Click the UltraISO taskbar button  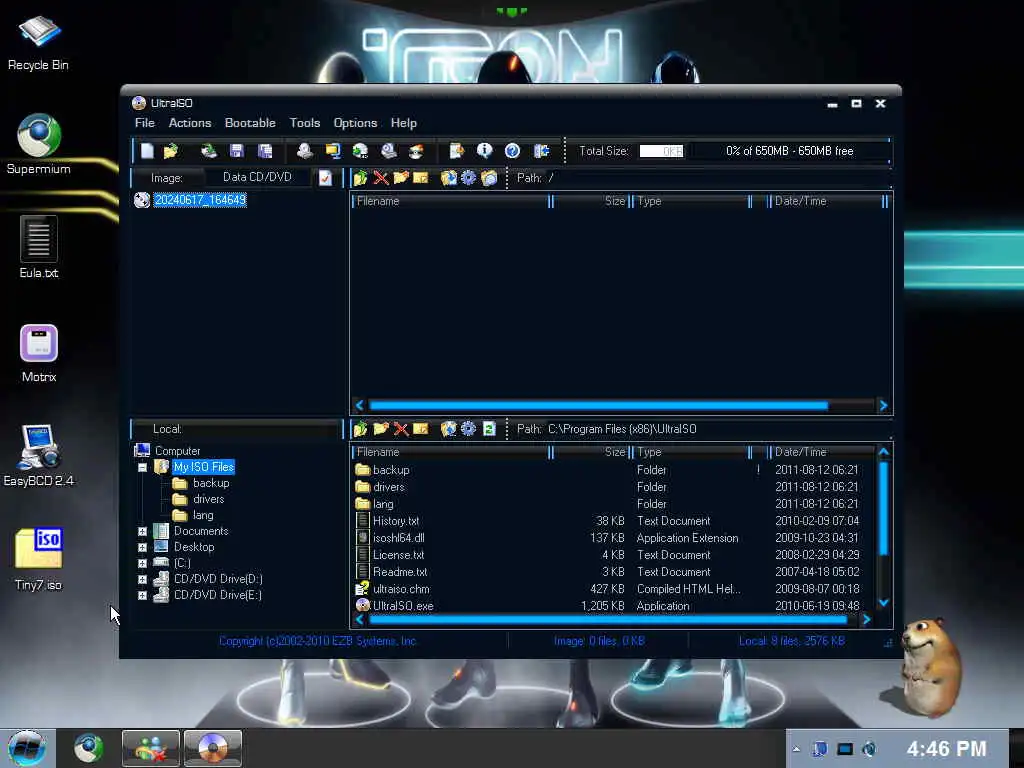tap(213, 748)
